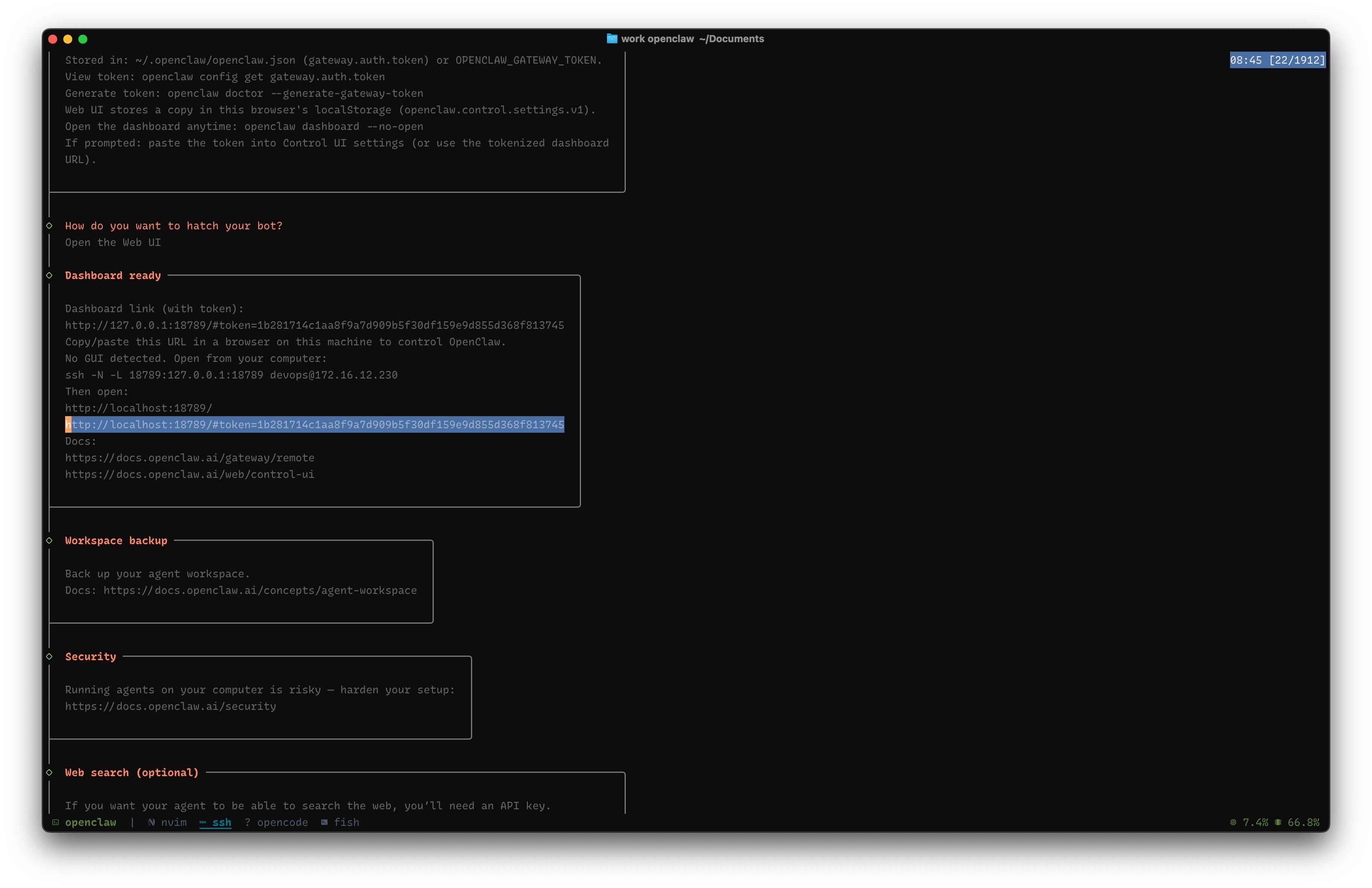The width and height of the screenshot is (1372, 888).
Task: Click the nvim window icon
Action: coord(151,822)
